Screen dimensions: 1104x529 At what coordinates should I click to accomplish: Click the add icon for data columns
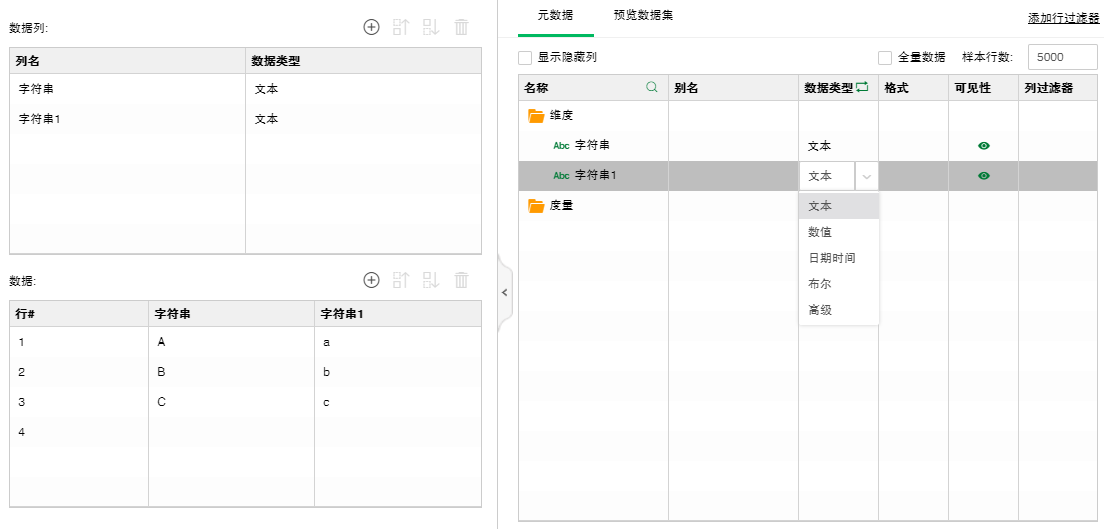pos(371,27)
